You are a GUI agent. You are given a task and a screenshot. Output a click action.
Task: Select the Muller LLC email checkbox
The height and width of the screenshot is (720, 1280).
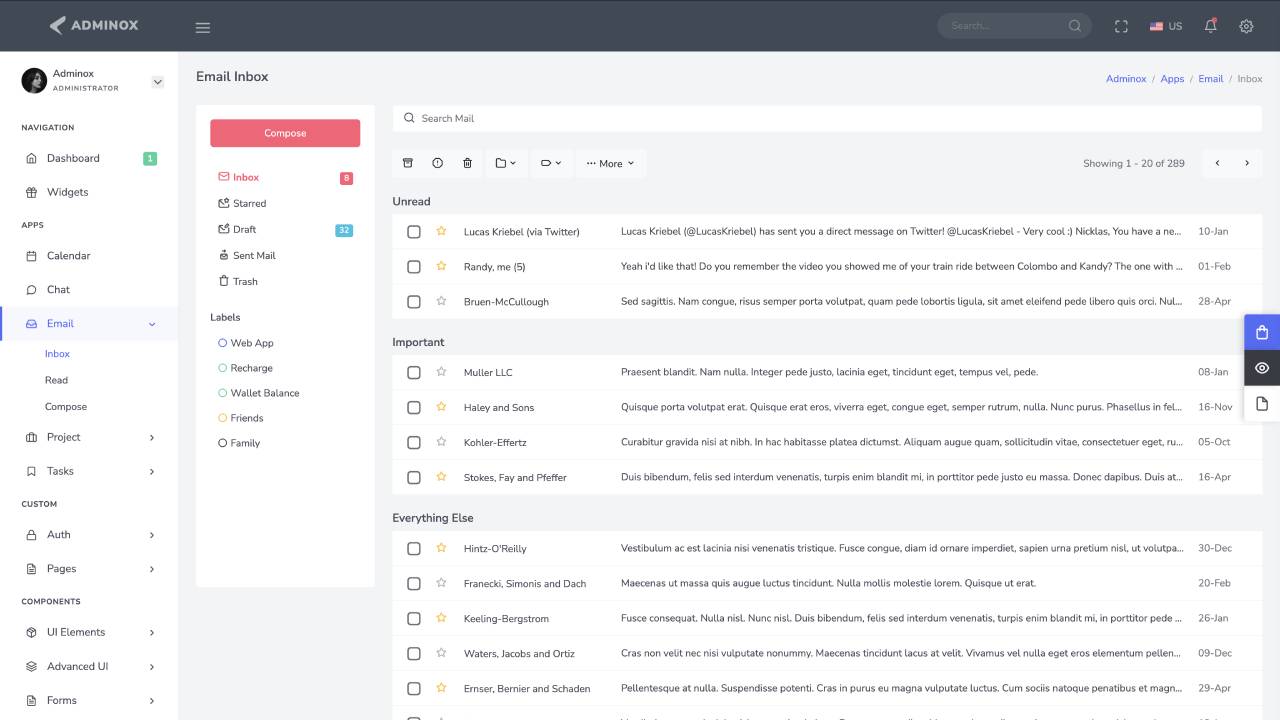(414, 373)
